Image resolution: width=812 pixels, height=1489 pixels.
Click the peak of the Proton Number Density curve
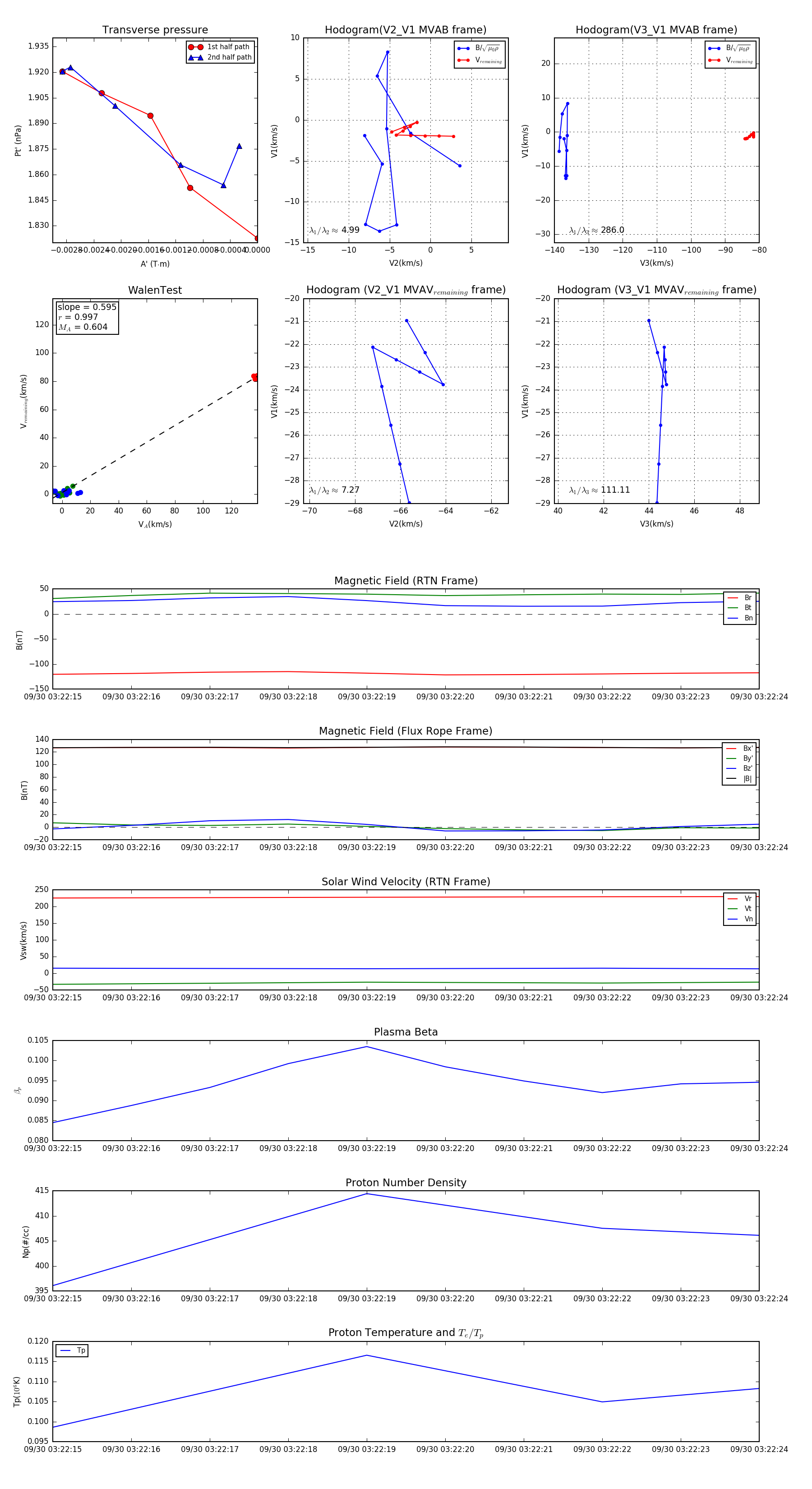click(366, 1193)
